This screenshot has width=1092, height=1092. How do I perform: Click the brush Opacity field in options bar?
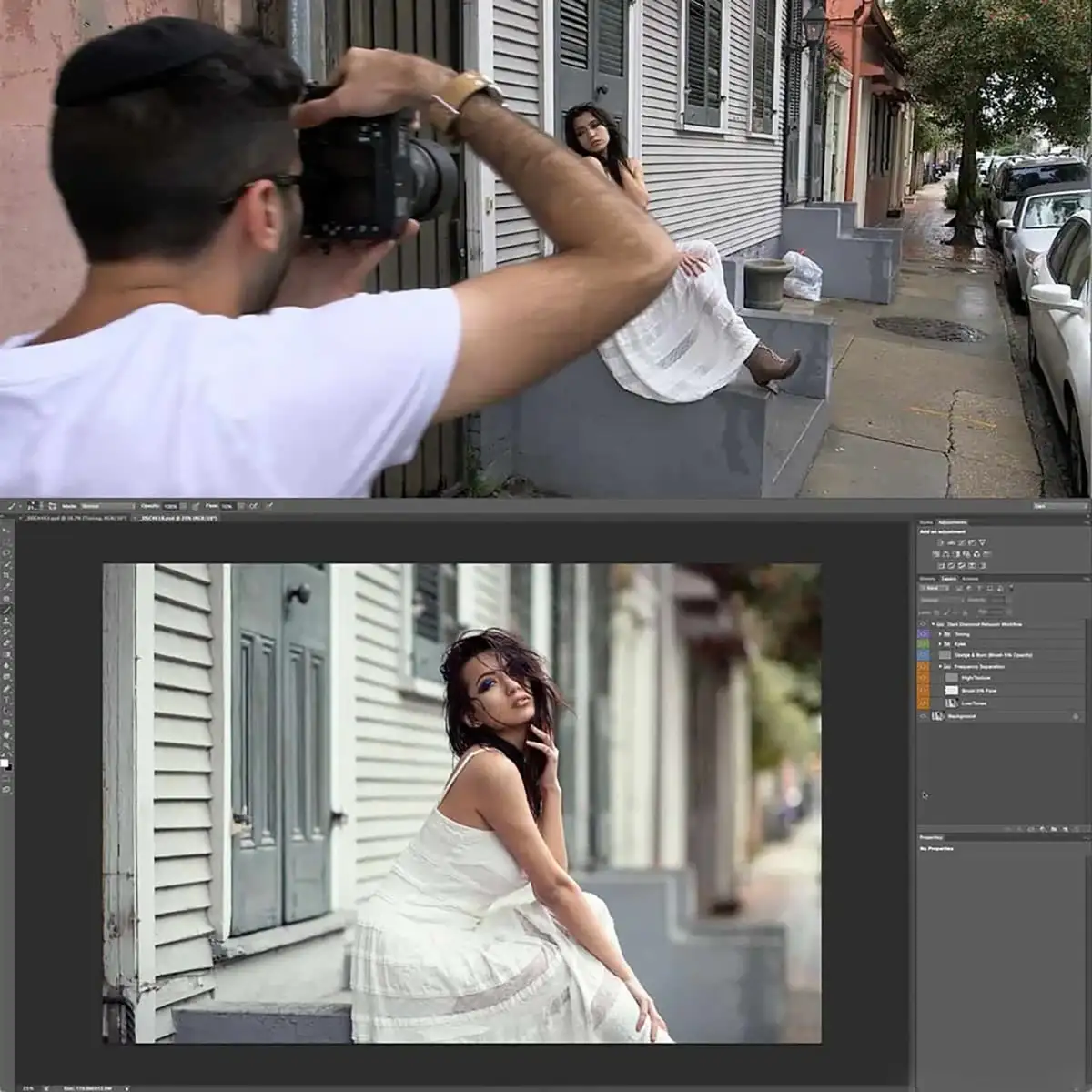170,505
